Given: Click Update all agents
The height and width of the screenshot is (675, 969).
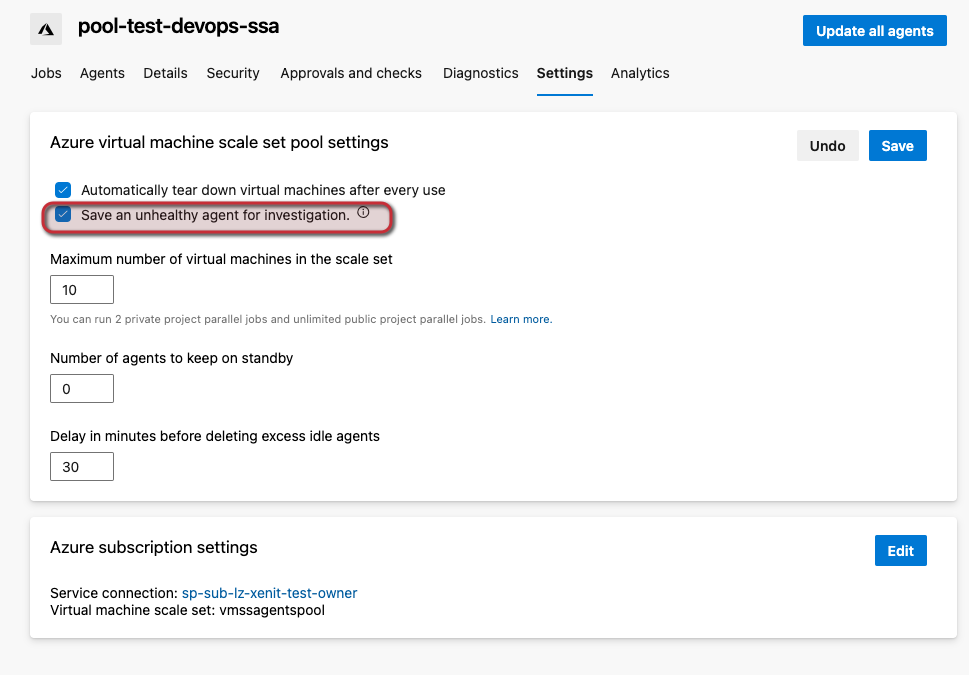Looking at the screenshot, I should (x=874, y=30).
